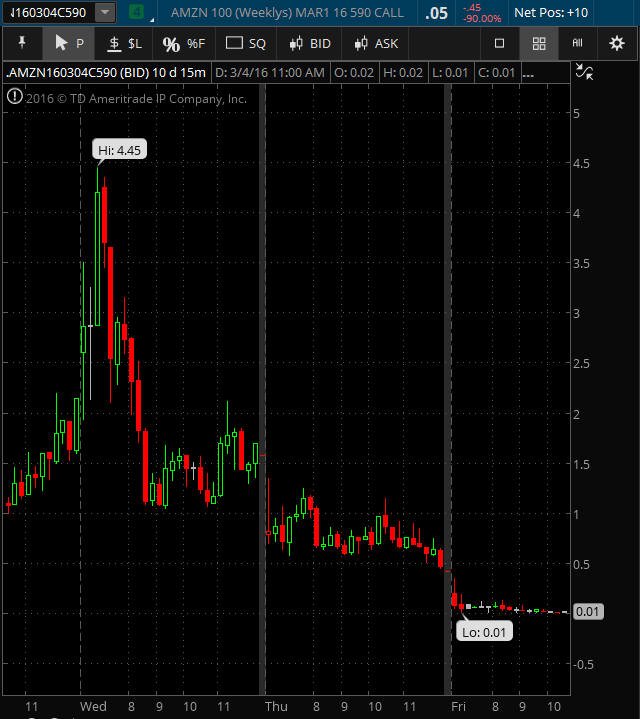Screen dimensions: 640x719
Task: Click the green indicator icon beside symbol
Action: [x=136, y=12]
